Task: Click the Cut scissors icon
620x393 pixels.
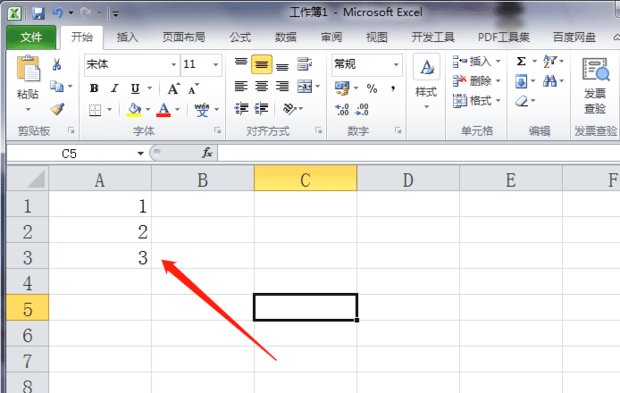Action: 57,64
